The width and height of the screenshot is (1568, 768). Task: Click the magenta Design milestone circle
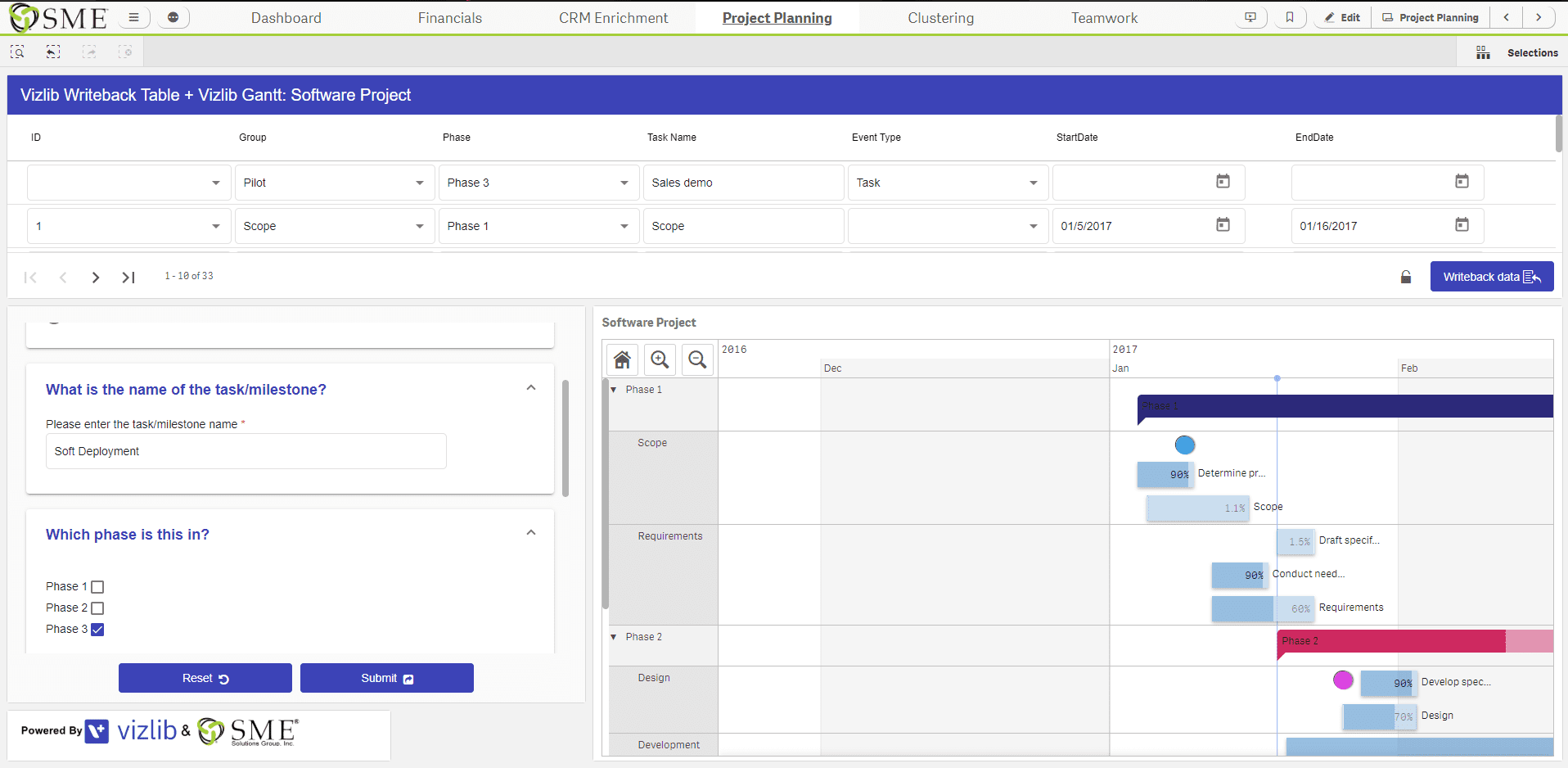pos(1343,680)
